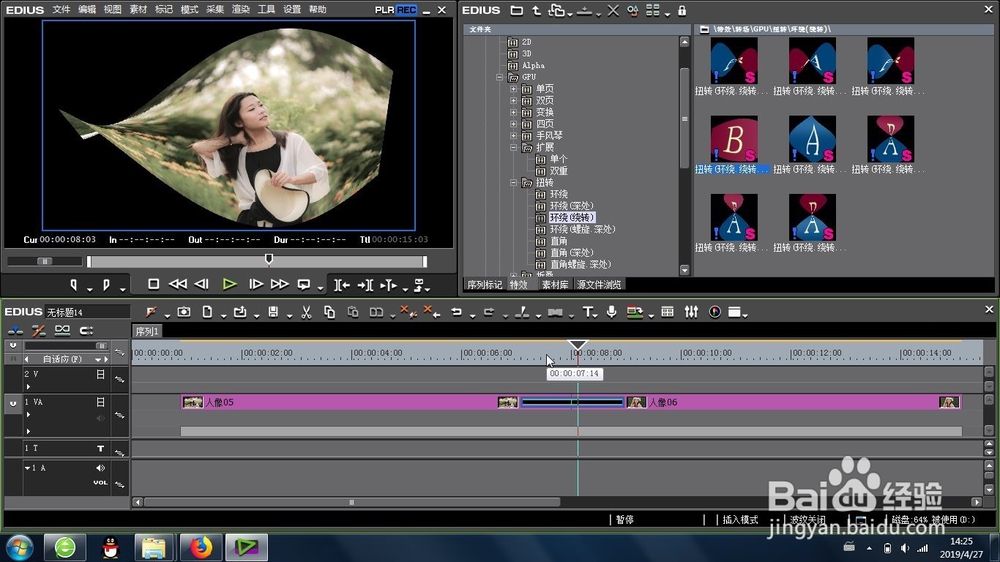Image resolution: width=1000 pixels, height=562 pixels.
Task: Click the preview position scrub bar marker
Action: [268, 258]
